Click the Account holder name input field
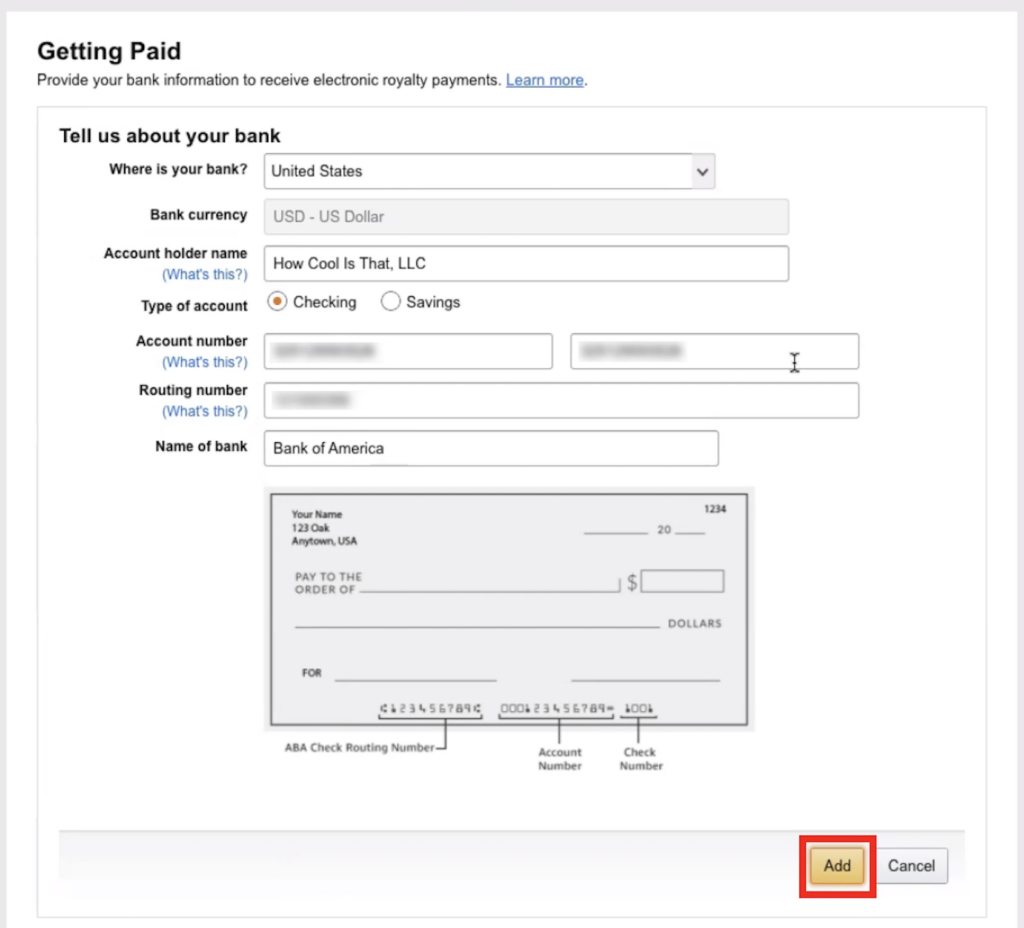The image size is (1024, 928). tap(525, 263)
